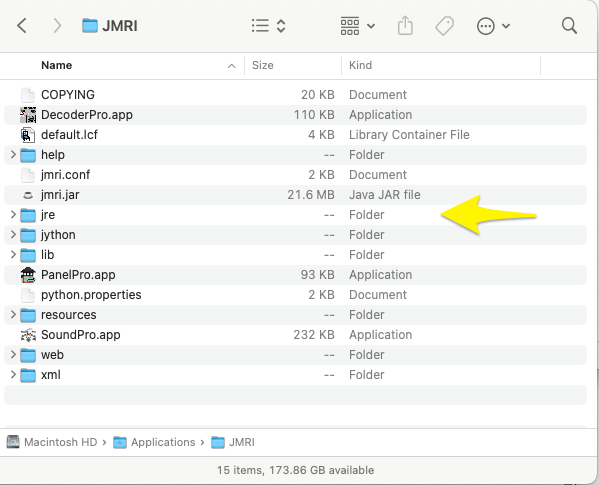This screenshot has height=485, width=599.
Task: Click the SoundPro.app icon
Action: coord(28,335)
